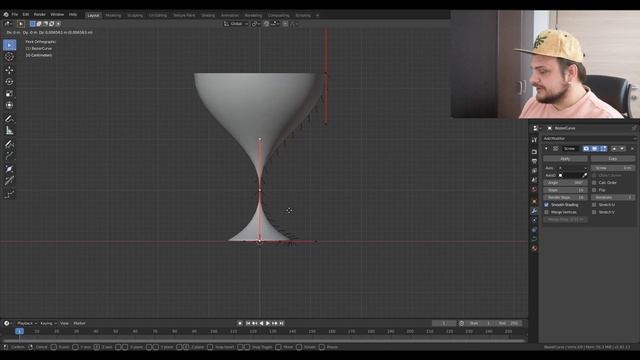Select the Rotate tool in left toolbar
Image resolution: width=640 pixels, height=360 pixels.
click(9, 82)
